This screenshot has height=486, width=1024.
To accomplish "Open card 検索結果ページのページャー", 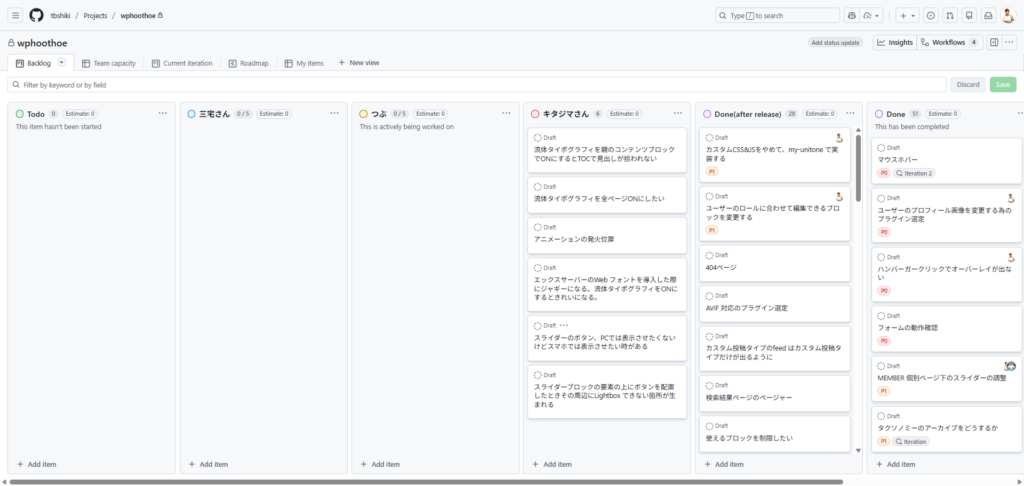I will click(x=749, y=398).
